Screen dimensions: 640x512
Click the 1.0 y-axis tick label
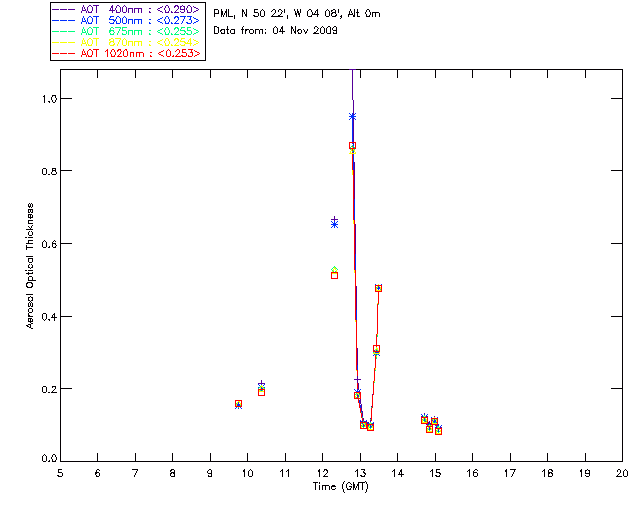49,99
